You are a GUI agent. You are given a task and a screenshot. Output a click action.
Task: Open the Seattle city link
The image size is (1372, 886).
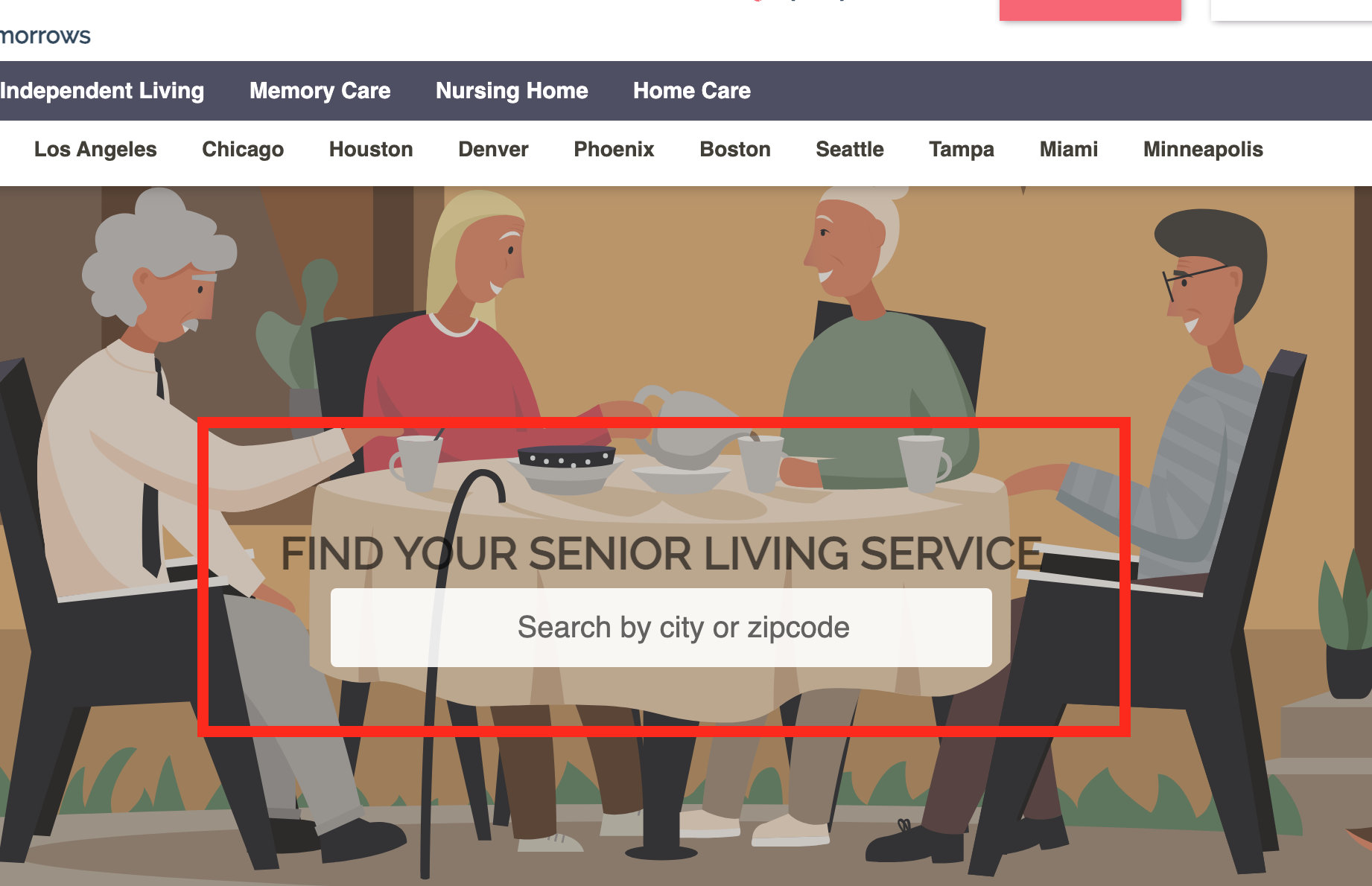[850, 150]
